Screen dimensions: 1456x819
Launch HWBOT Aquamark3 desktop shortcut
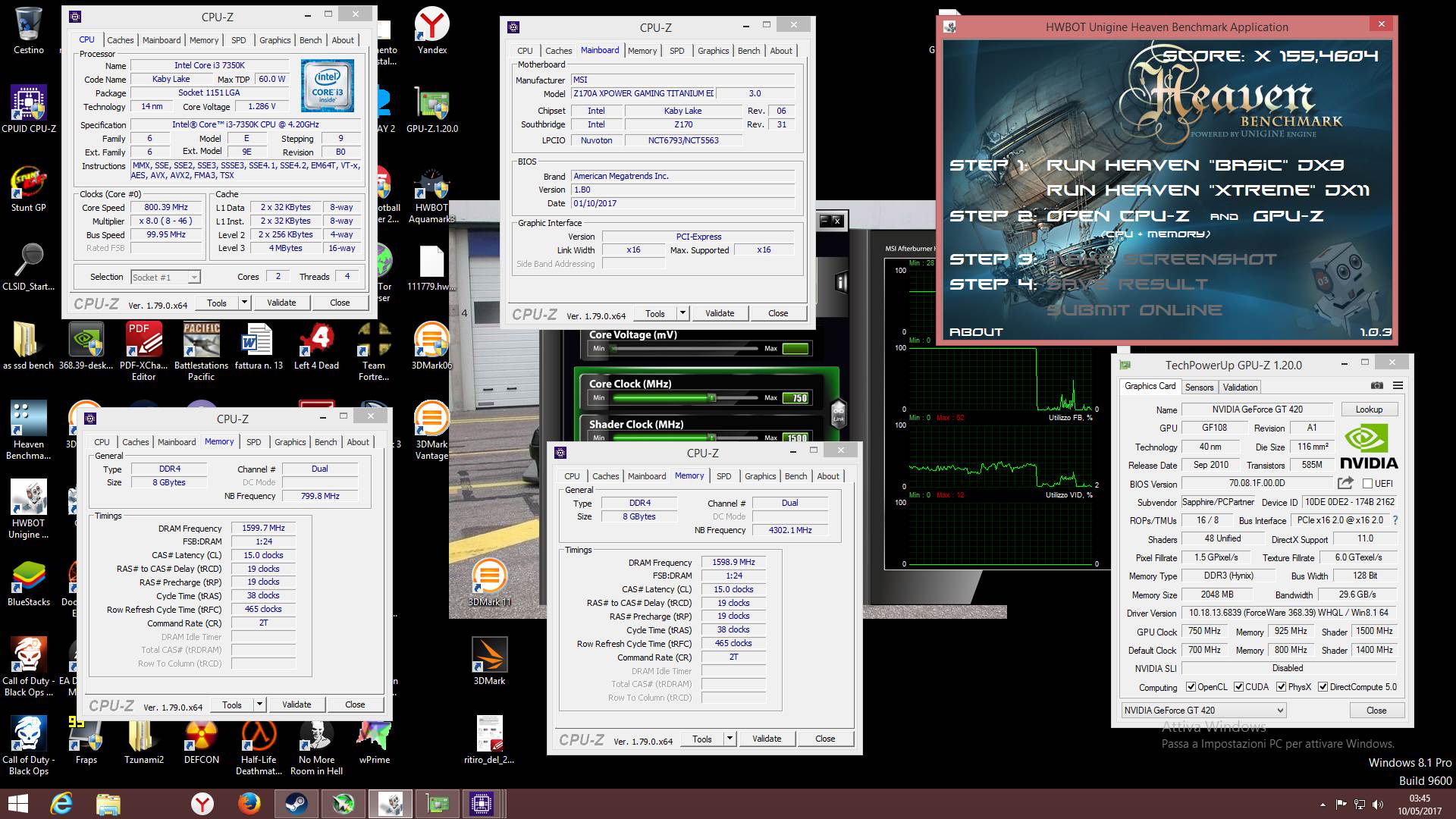tap(432, 194)
